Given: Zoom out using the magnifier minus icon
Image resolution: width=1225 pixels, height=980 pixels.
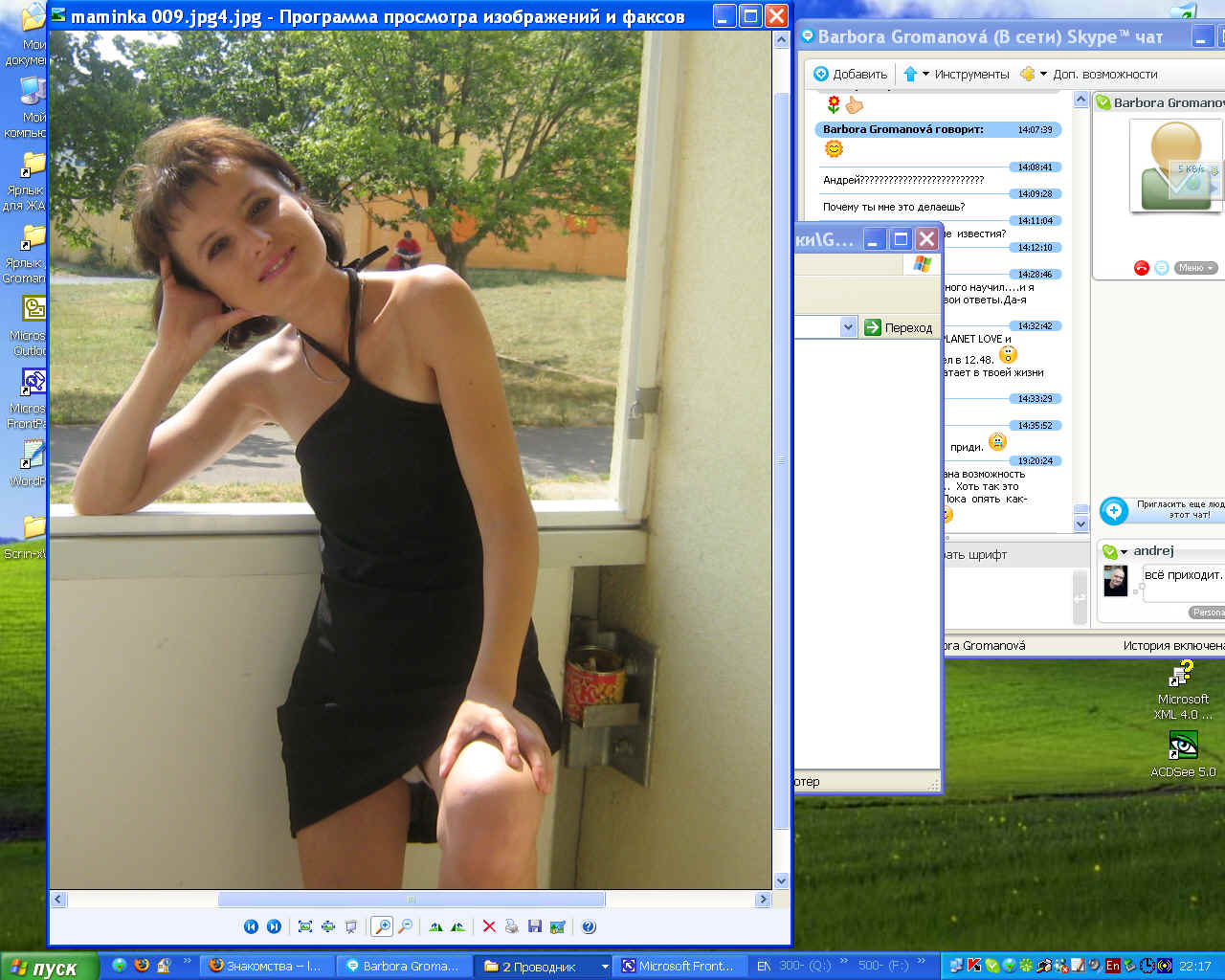Looking at the screenshot, I should tap(406, 926).
